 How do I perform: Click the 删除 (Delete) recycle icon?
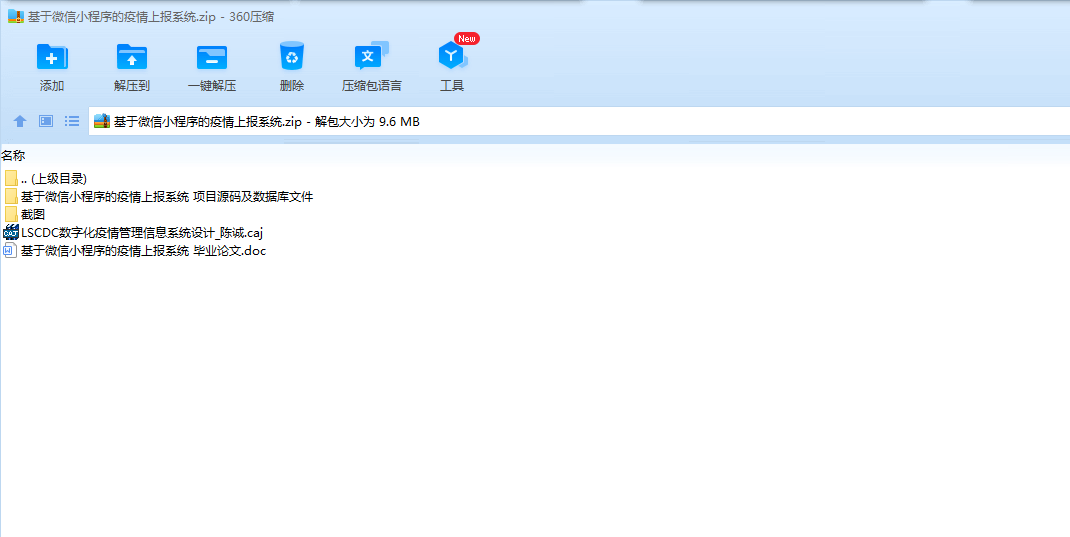[292, 56]
